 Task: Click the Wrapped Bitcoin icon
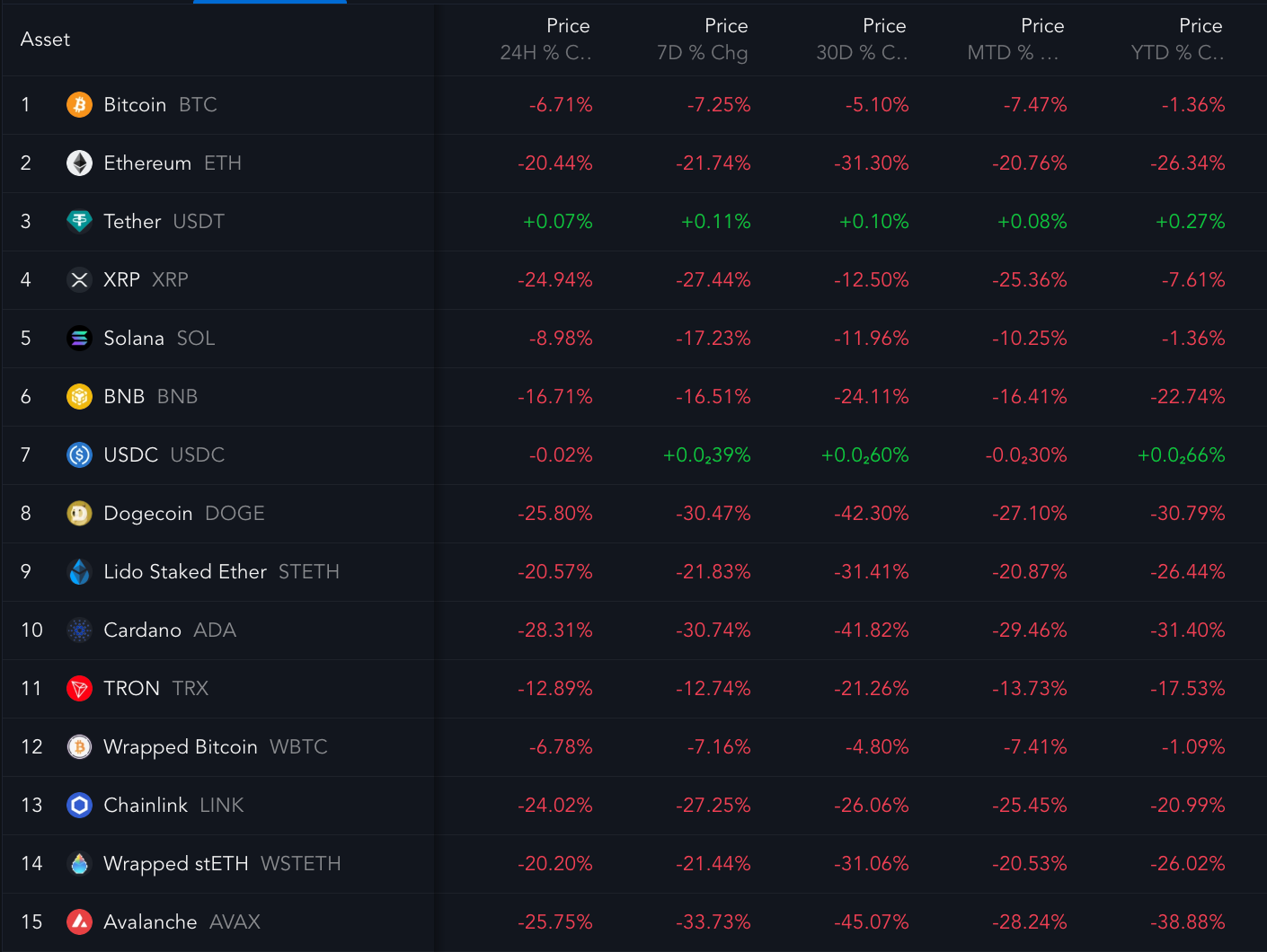point(79,747)
